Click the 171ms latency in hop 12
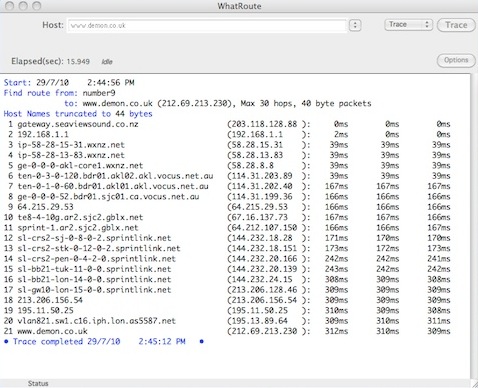This screenshot has height=388, width=478. point(336,238)
